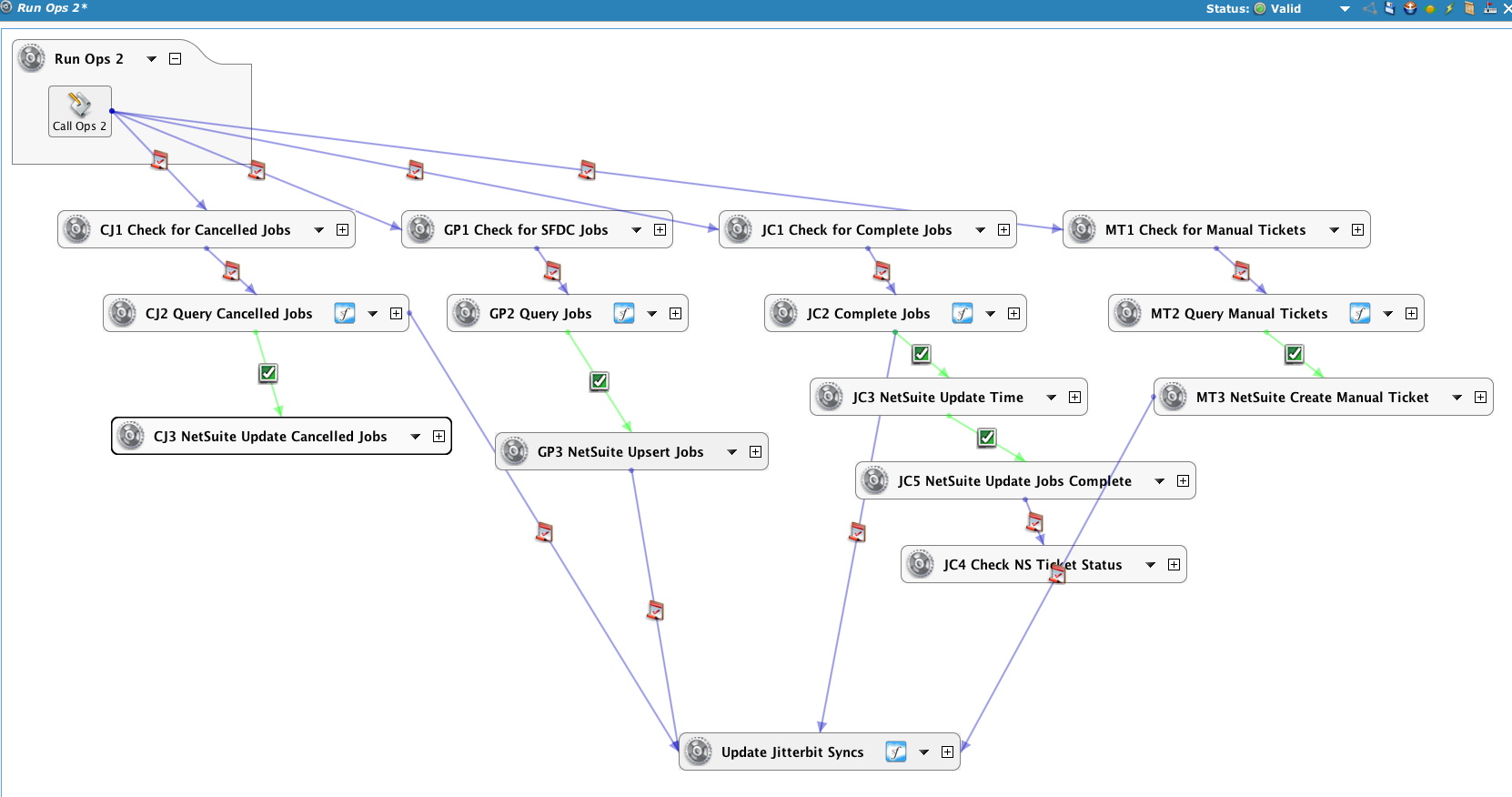Click red failure icon between JC5 and JC4
The height and width of the screenshot is (797, 1512).
(1035, 522)
